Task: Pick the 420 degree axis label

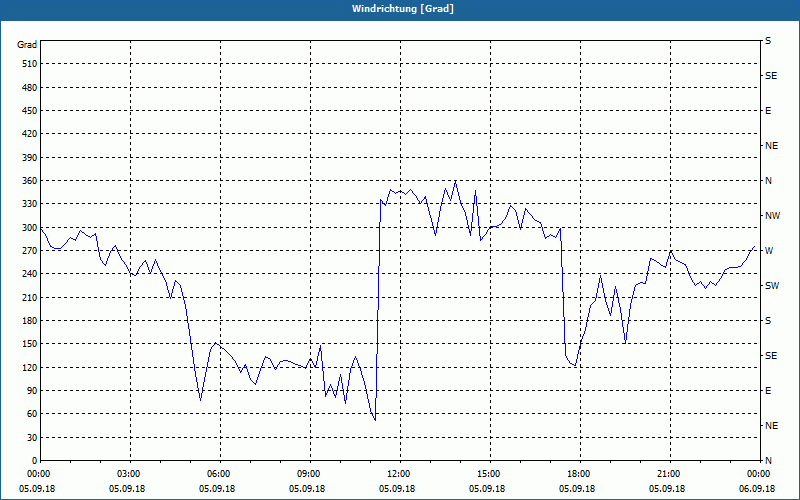Action: tap(29, 134)
